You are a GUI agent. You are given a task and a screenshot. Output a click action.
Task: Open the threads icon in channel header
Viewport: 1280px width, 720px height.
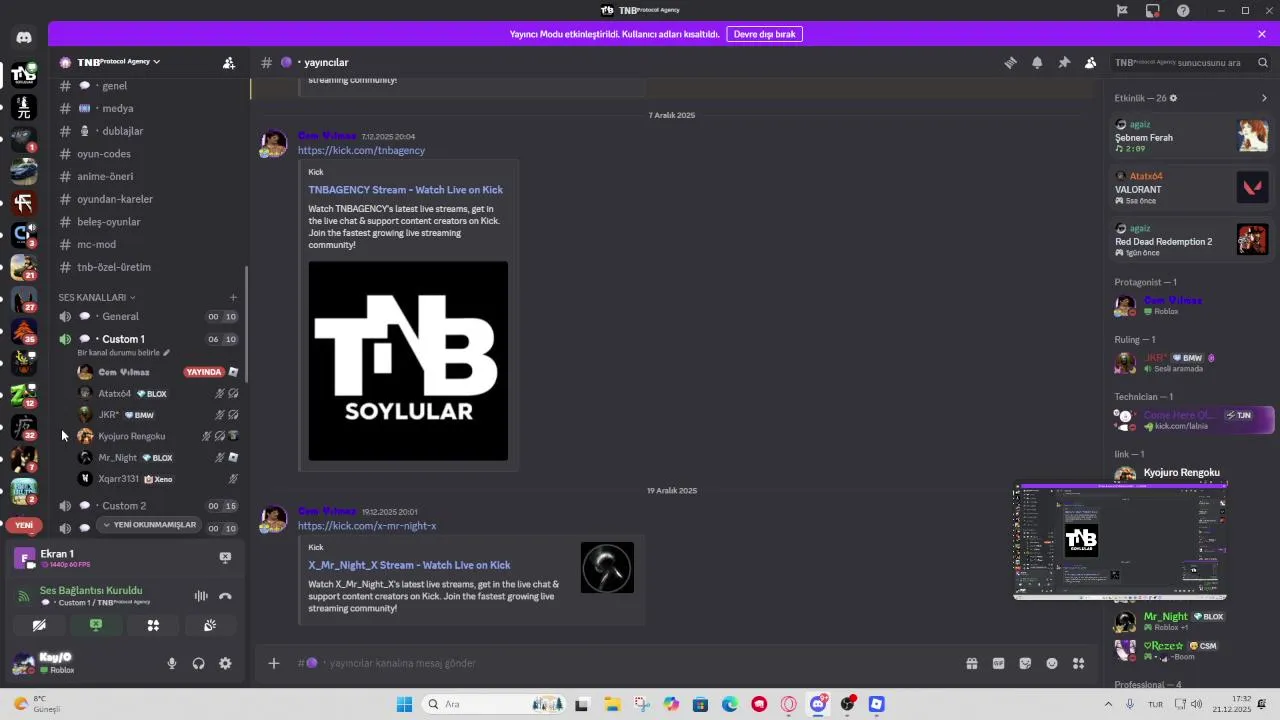click(x=1010, y=62)
